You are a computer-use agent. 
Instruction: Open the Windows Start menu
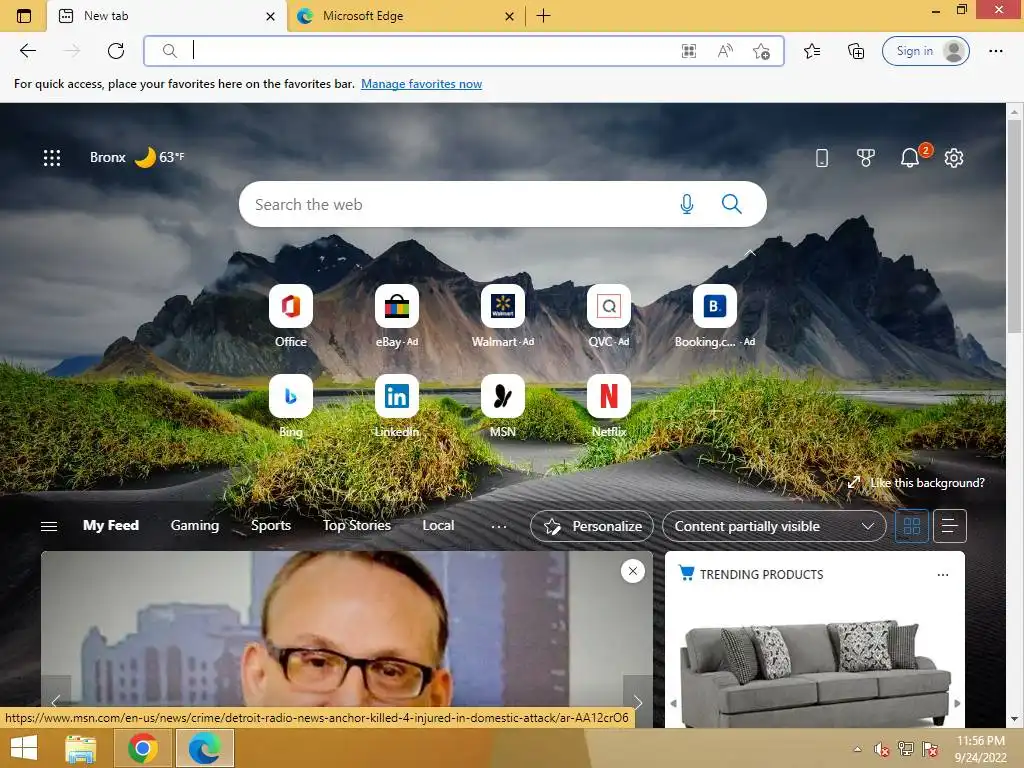(24, 748)
